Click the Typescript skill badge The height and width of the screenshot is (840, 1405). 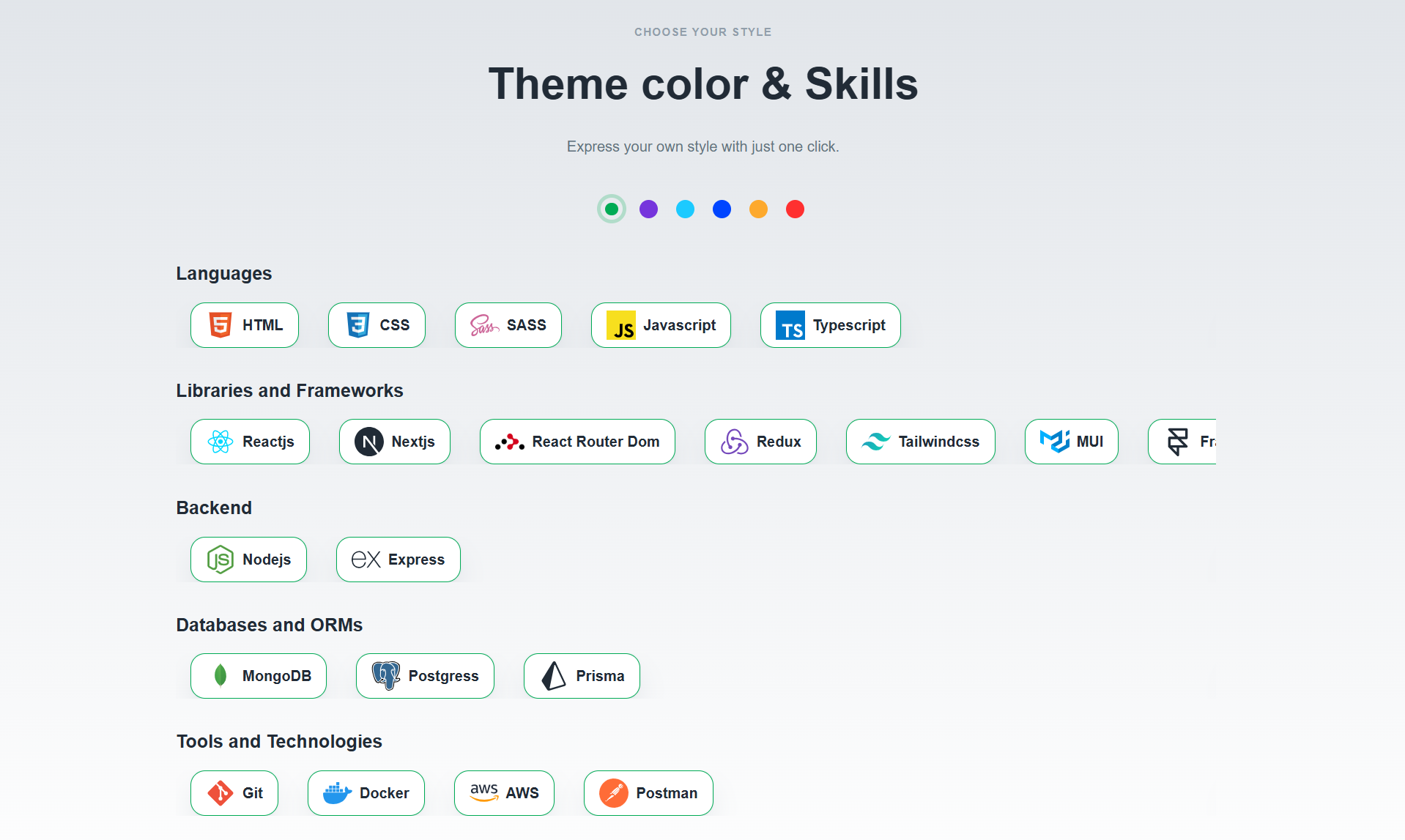[x=830, y=325]
